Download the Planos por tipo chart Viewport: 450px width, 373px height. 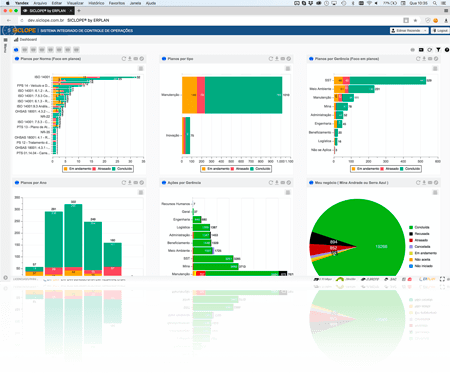277,59
